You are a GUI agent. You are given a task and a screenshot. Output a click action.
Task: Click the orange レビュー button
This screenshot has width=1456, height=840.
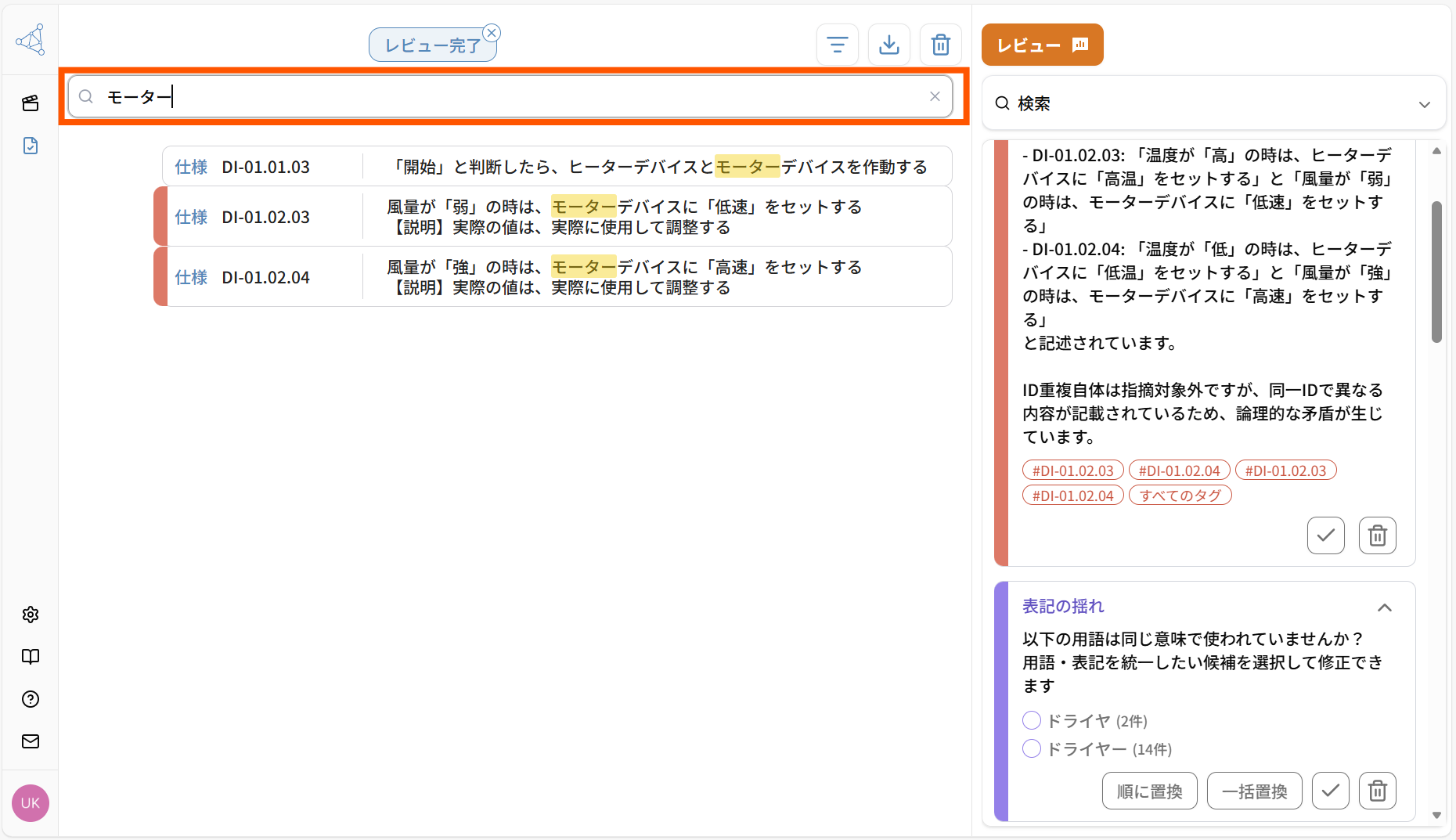coord(1042,45)
